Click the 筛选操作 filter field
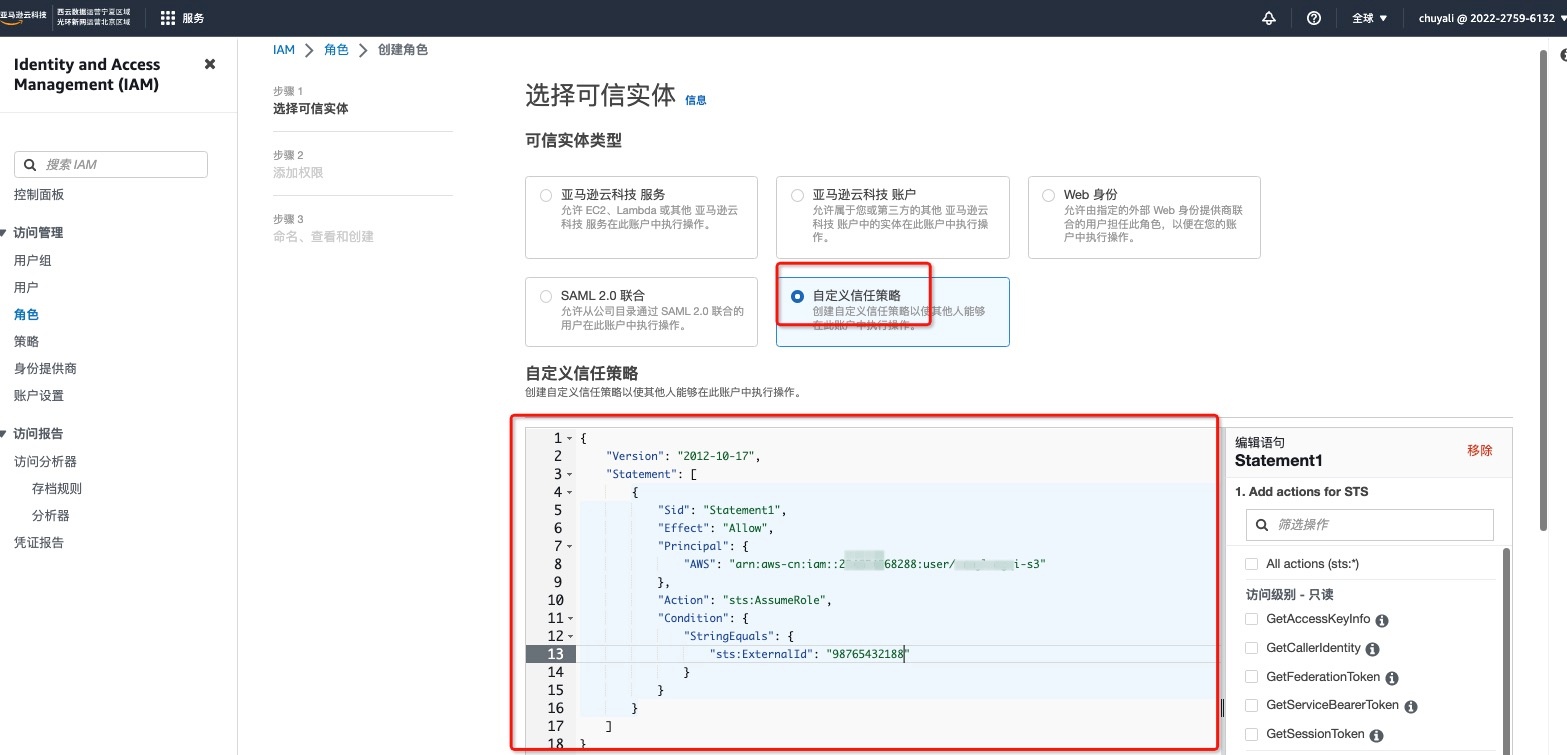The height and width of the screenshot is (755, 1567). (x=1370, y=525)
